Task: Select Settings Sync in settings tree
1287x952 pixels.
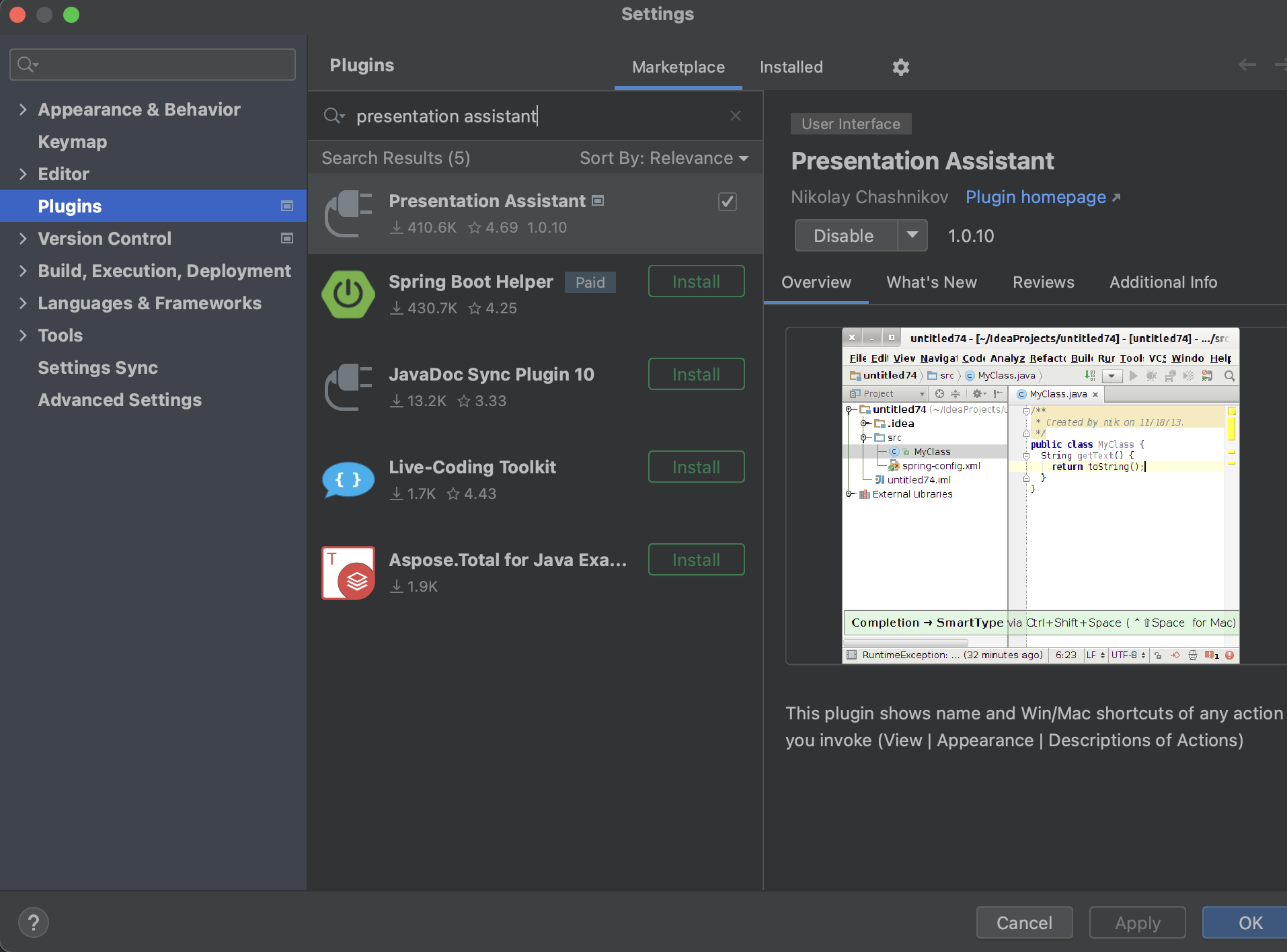Action: click(x=153, y=367)
